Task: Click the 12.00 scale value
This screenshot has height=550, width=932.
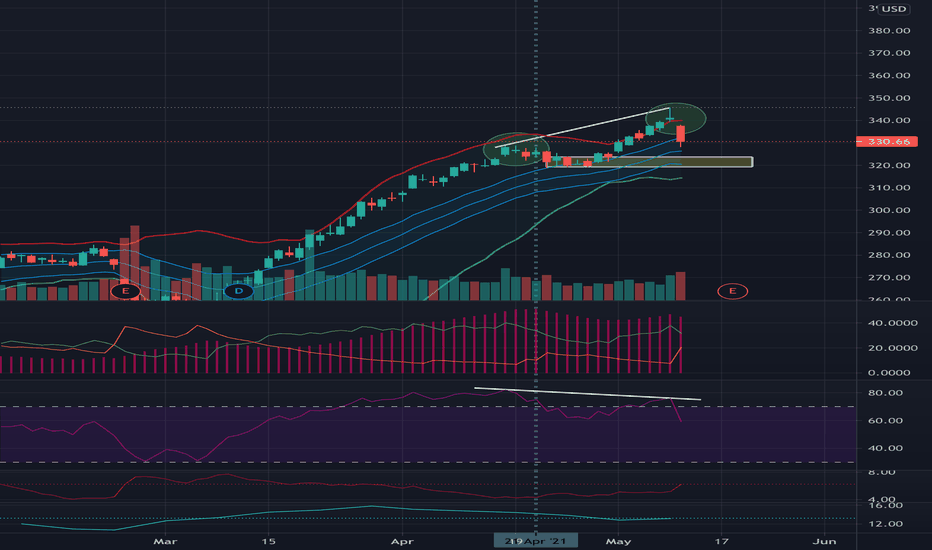Action: pos(886,524)
